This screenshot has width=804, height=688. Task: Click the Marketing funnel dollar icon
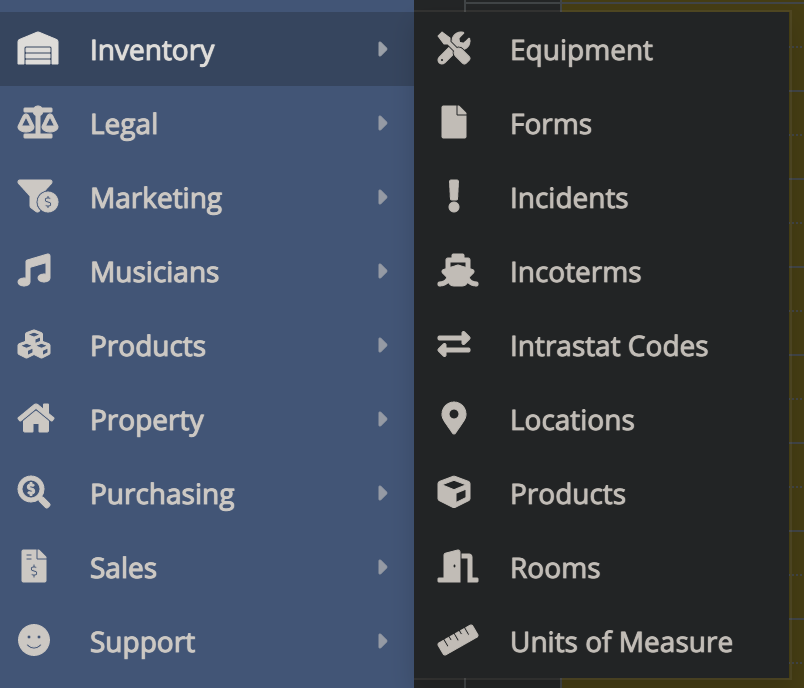click(38, 198)
